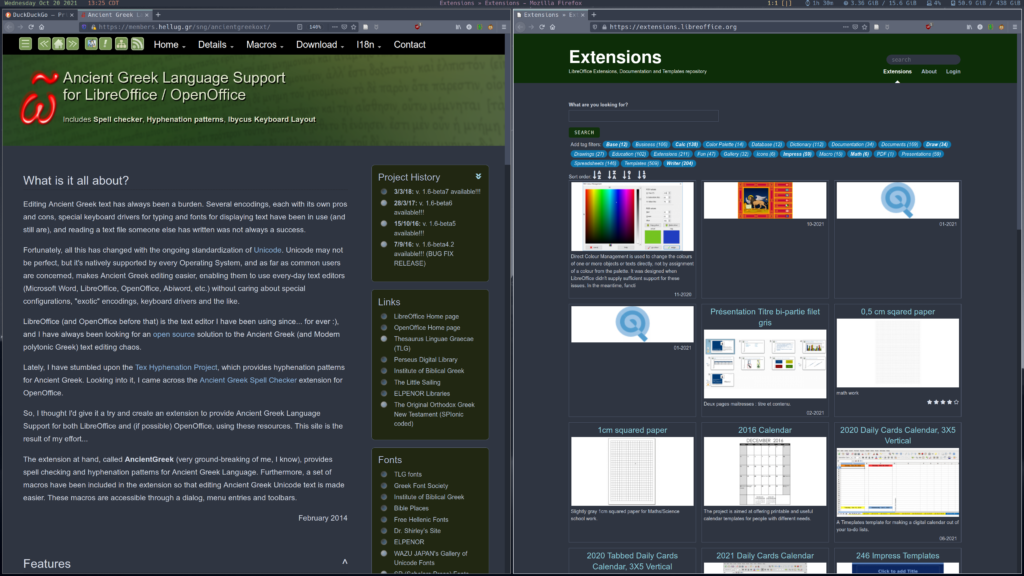
Task: Open new tab in right Firefox window
Action: 594,14
